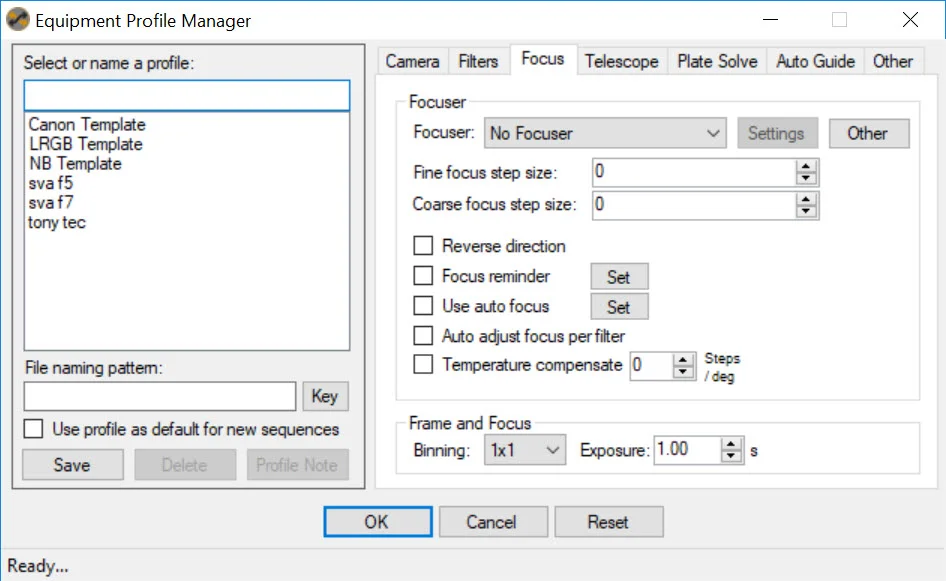Open focuser Settings button
946x581 pixels.
(x=777, y=133)
